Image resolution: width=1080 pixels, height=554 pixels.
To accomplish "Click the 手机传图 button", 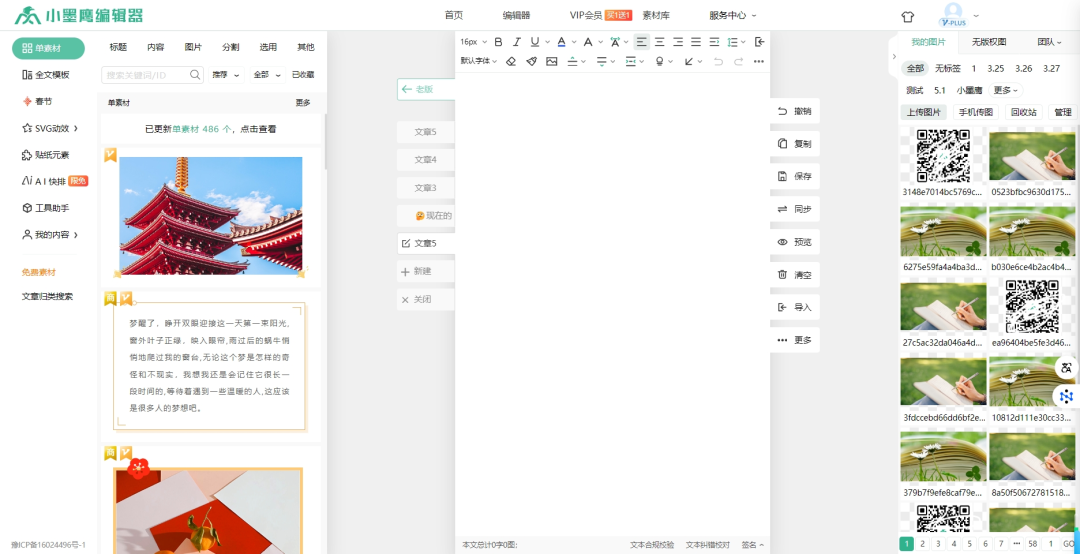I will point(976,112).
